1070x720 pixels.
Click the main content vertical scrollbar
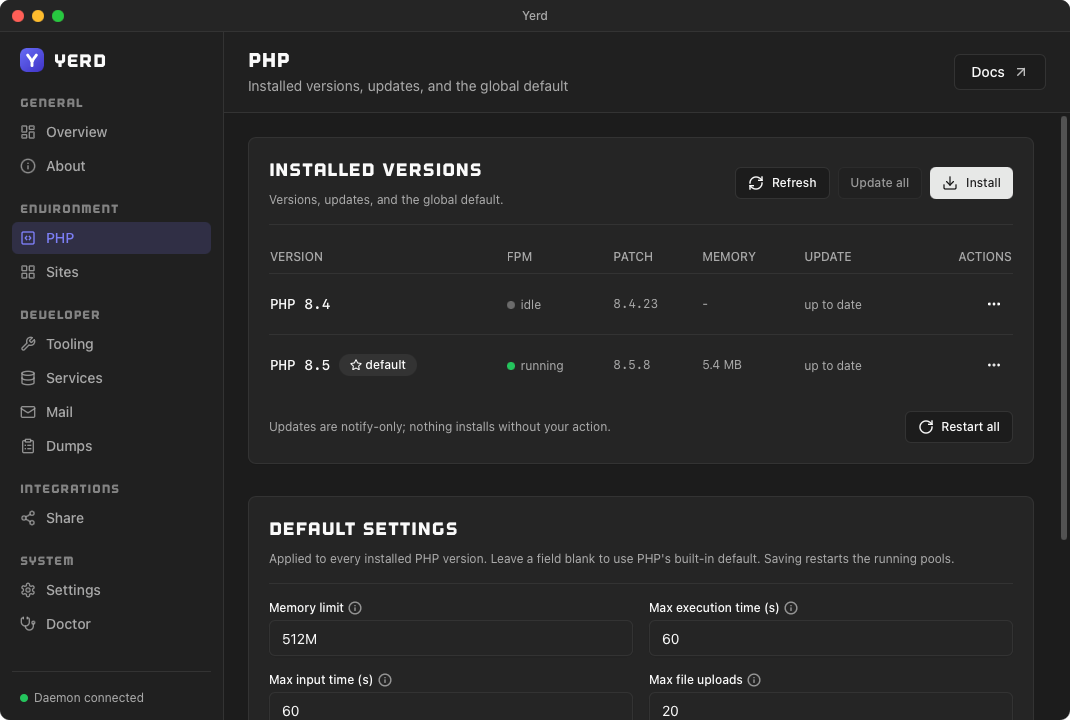[1063, 328]
